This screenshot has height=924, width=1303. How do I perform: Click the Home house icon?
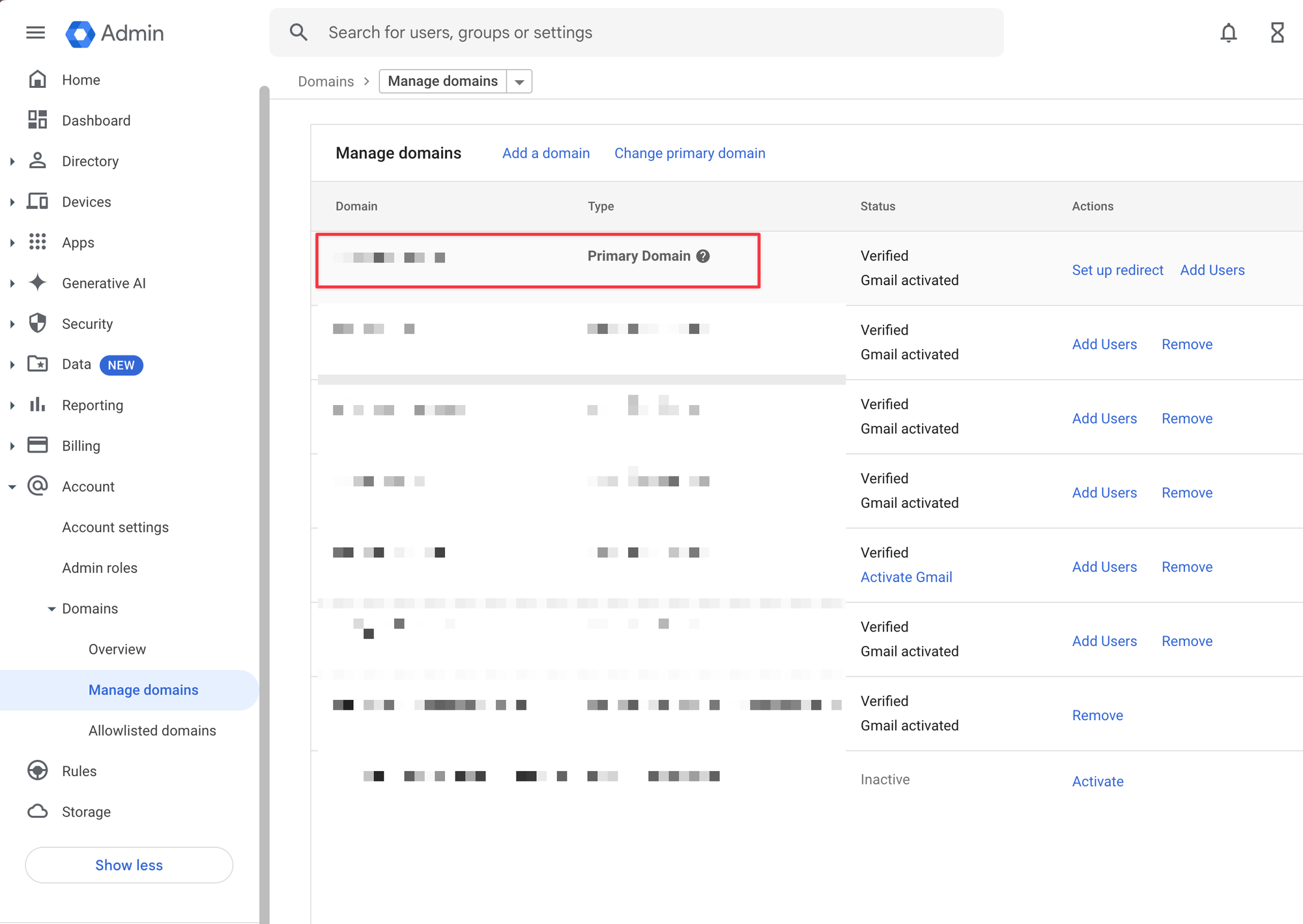pos(38,79)
